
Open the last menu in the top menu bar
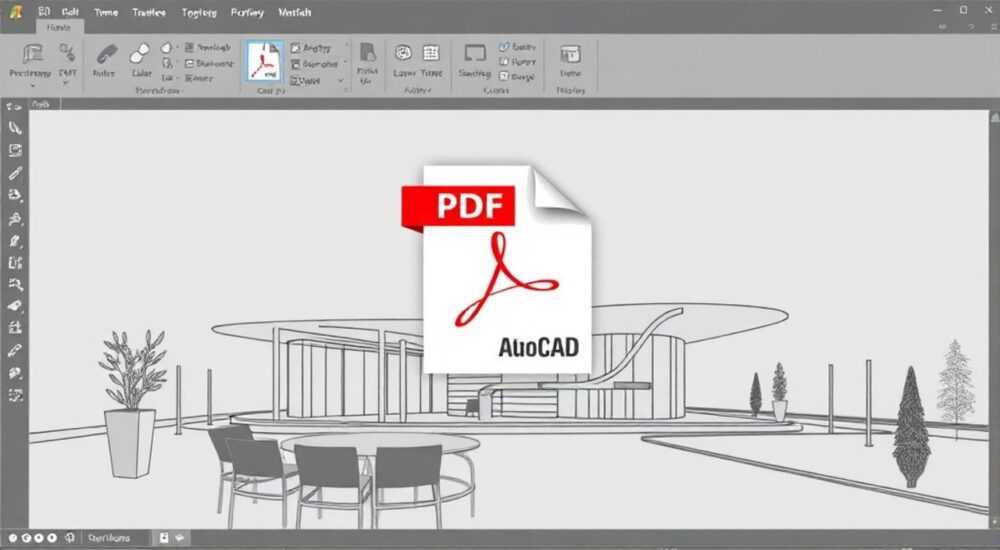(x=295, y=12)
